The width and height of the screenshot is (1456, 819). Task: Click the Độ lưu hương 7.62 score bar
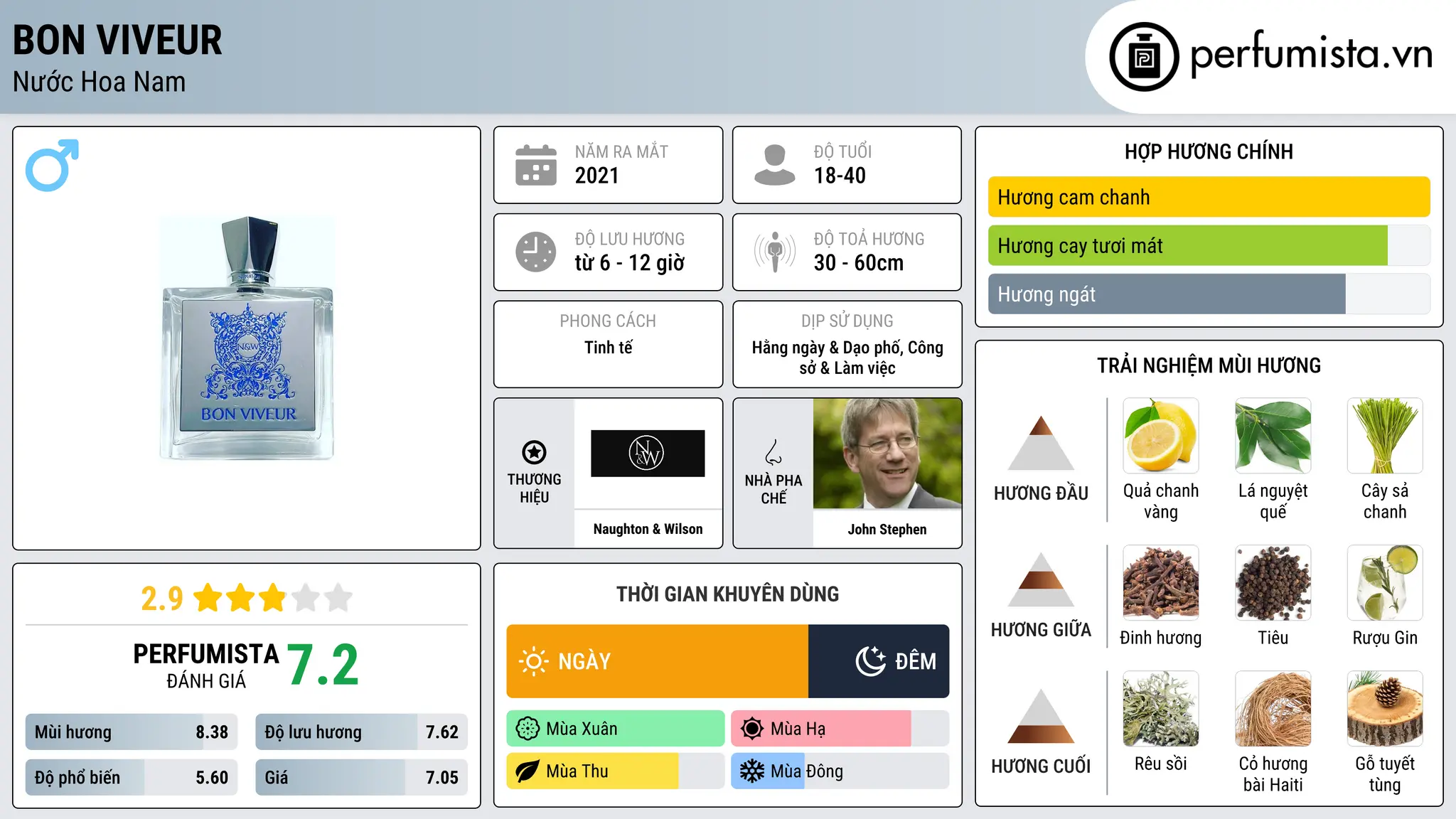[361, 732]
